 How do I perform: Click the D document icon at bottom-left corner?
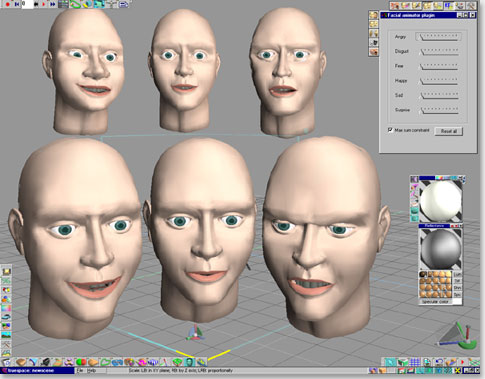coord(7,362)
